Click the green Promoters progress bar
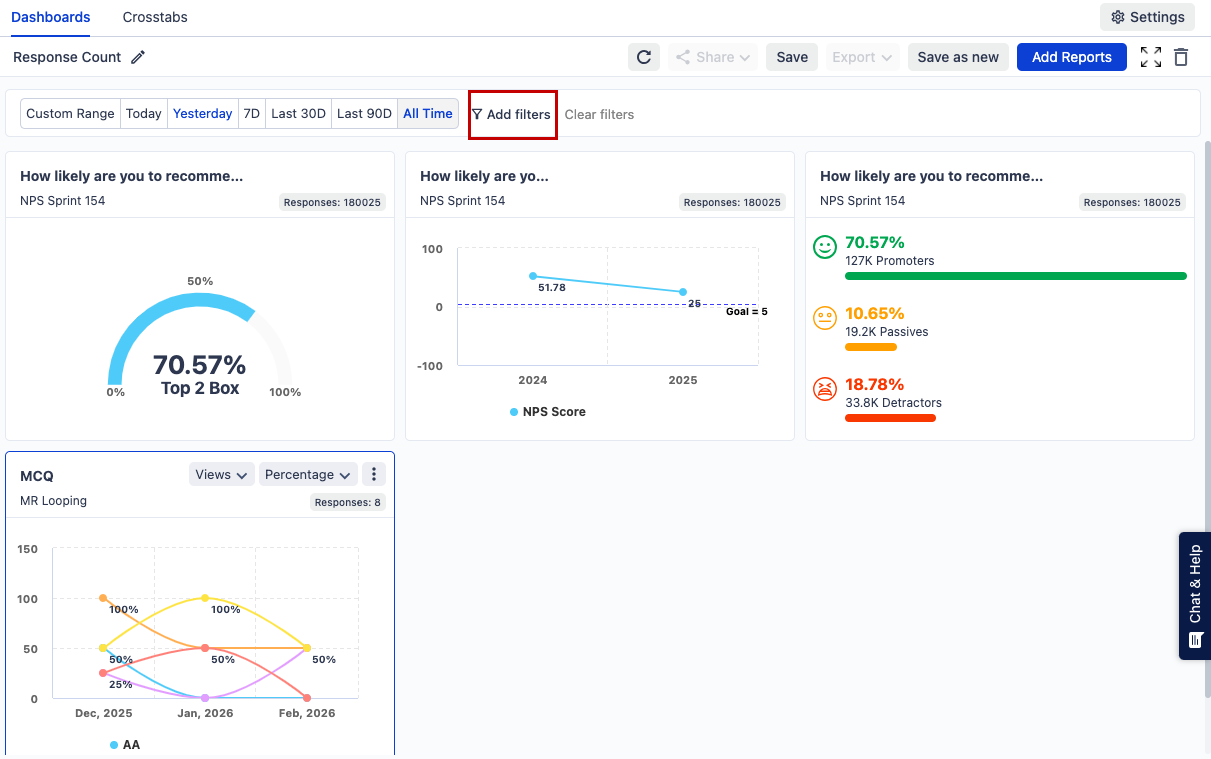 [x=1015, y=276]
